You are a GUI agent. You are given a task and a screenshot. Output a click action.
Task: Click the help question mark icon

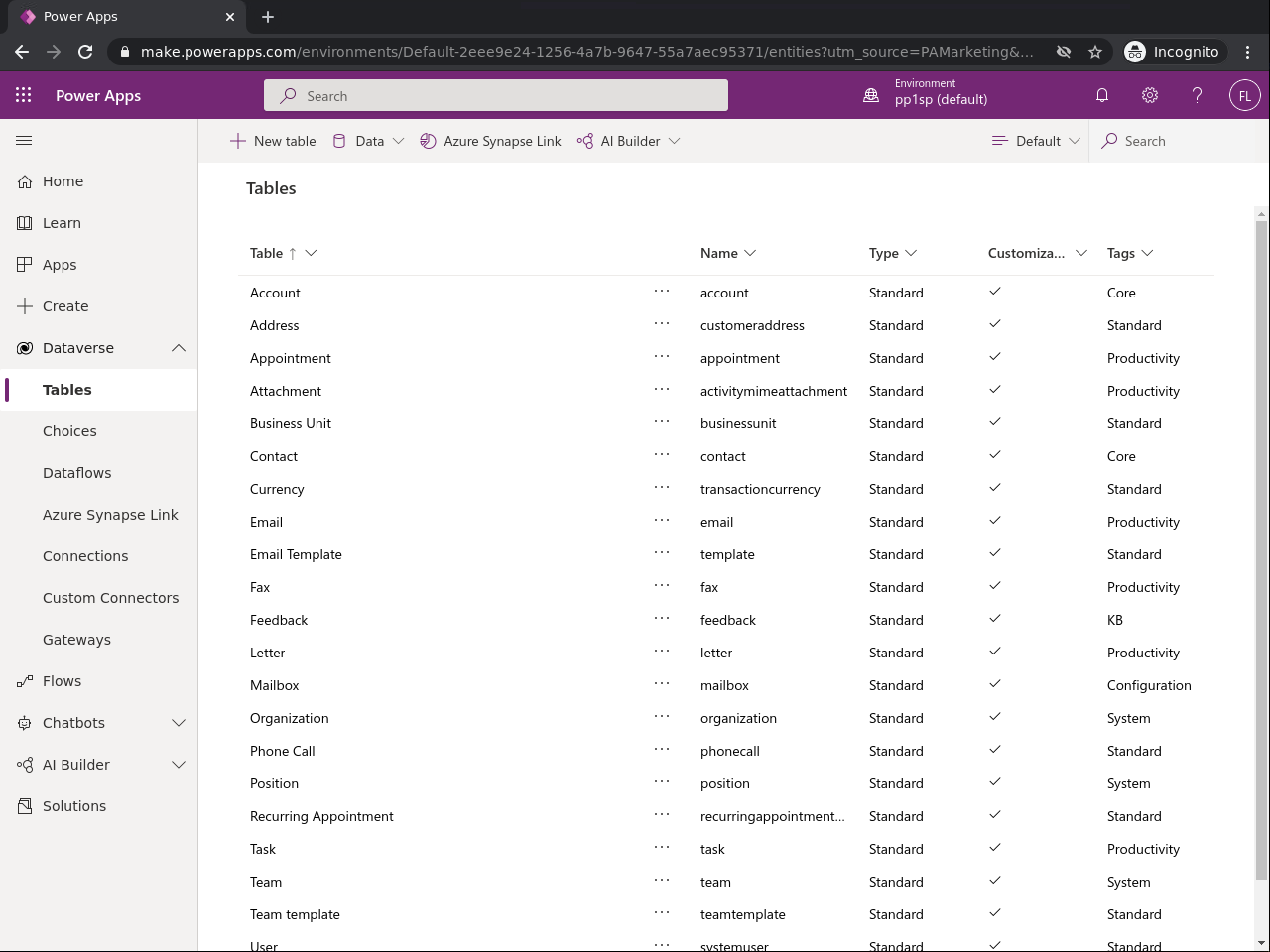(x=1197, y=95)
